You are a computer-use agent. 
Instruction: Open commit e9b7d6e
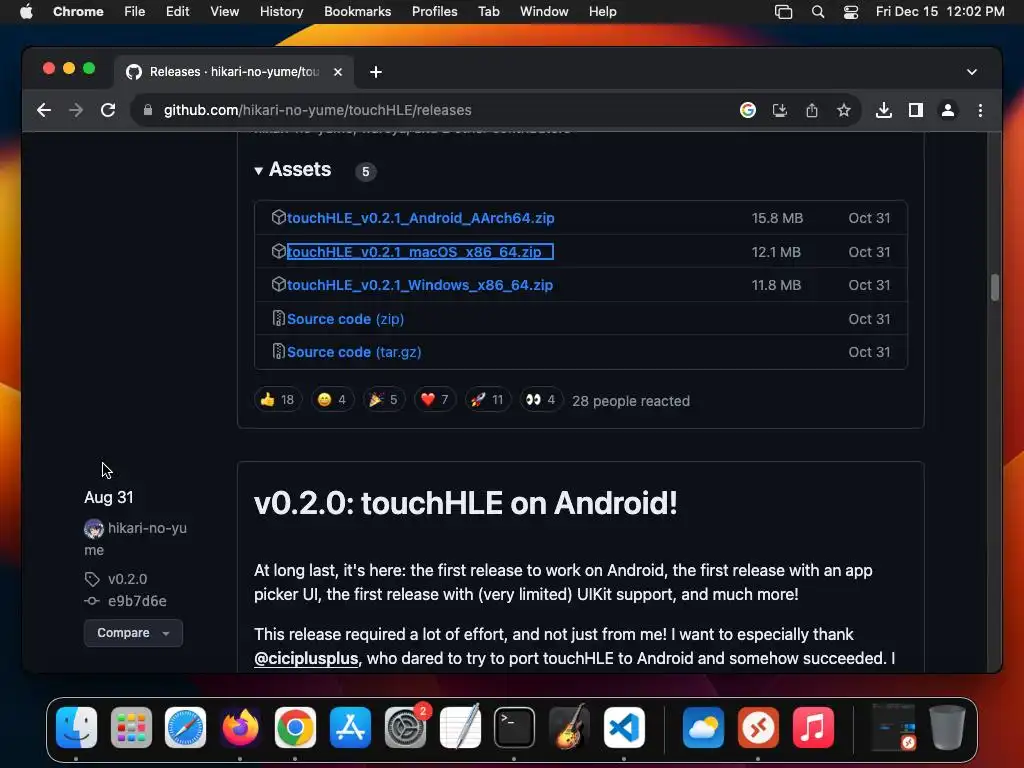coord(137,601)
